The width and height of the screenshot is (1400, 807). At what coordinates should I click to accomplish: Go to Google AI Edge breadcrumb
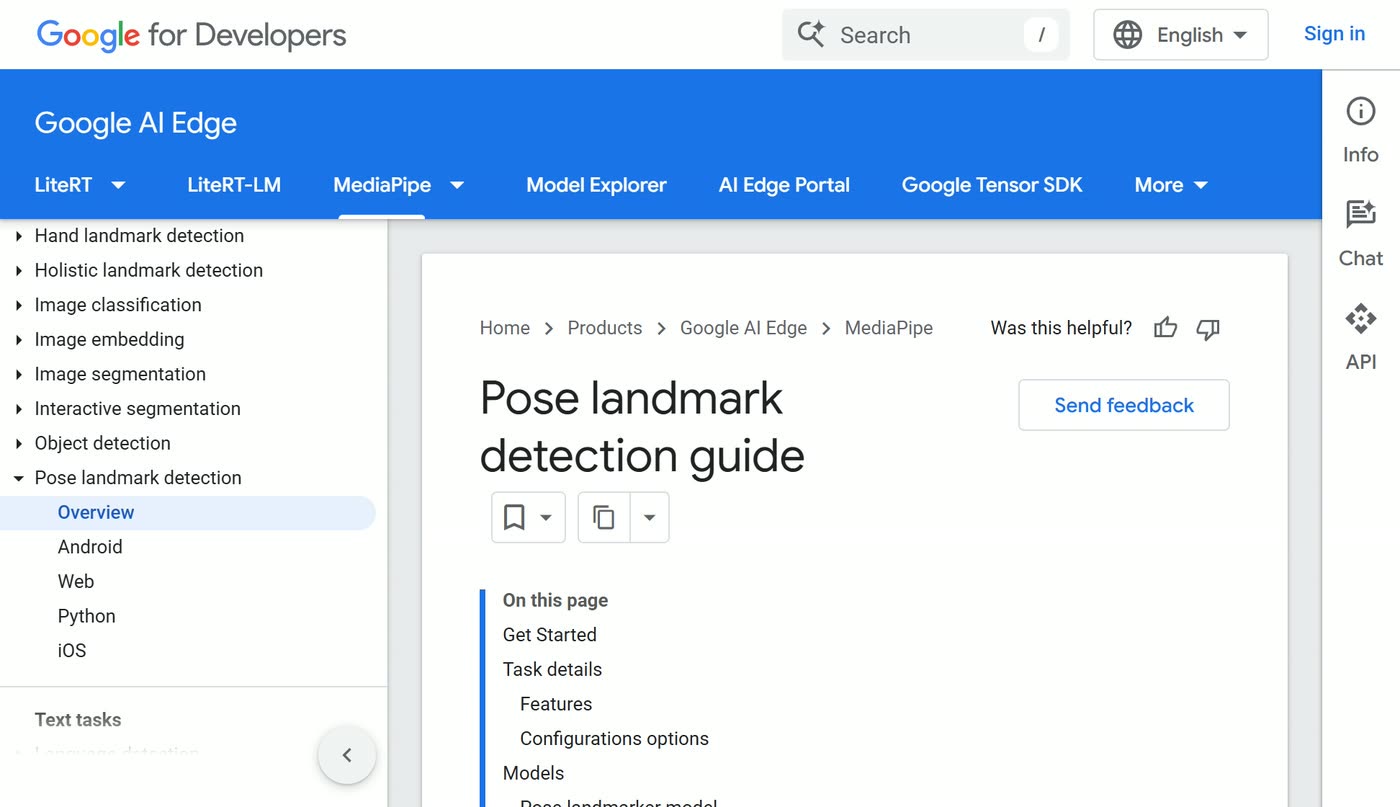(x=743, y=328)
